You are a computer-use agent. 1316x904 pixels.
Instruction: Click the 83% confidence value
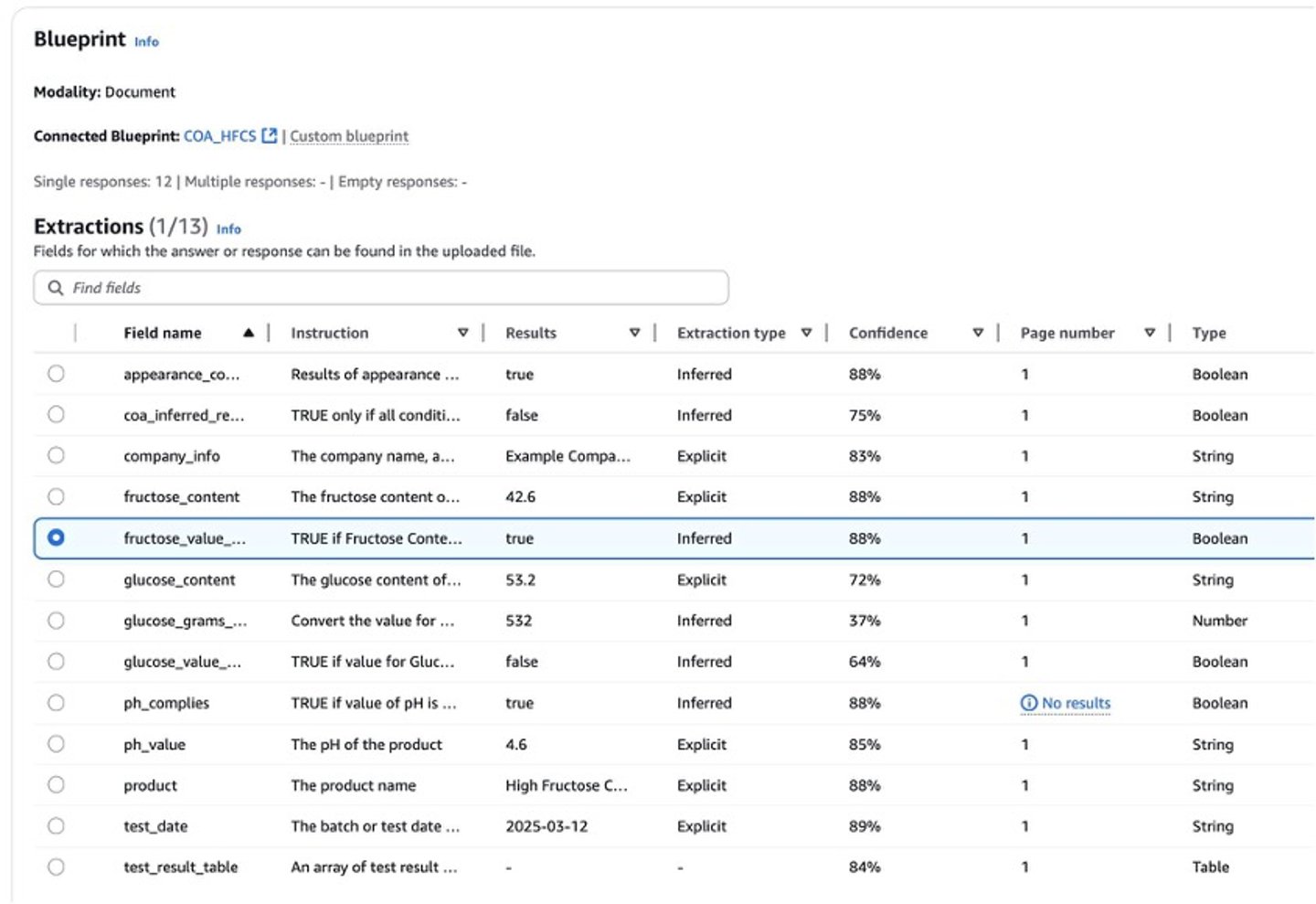pyautogui.click(x=865, y=456)
